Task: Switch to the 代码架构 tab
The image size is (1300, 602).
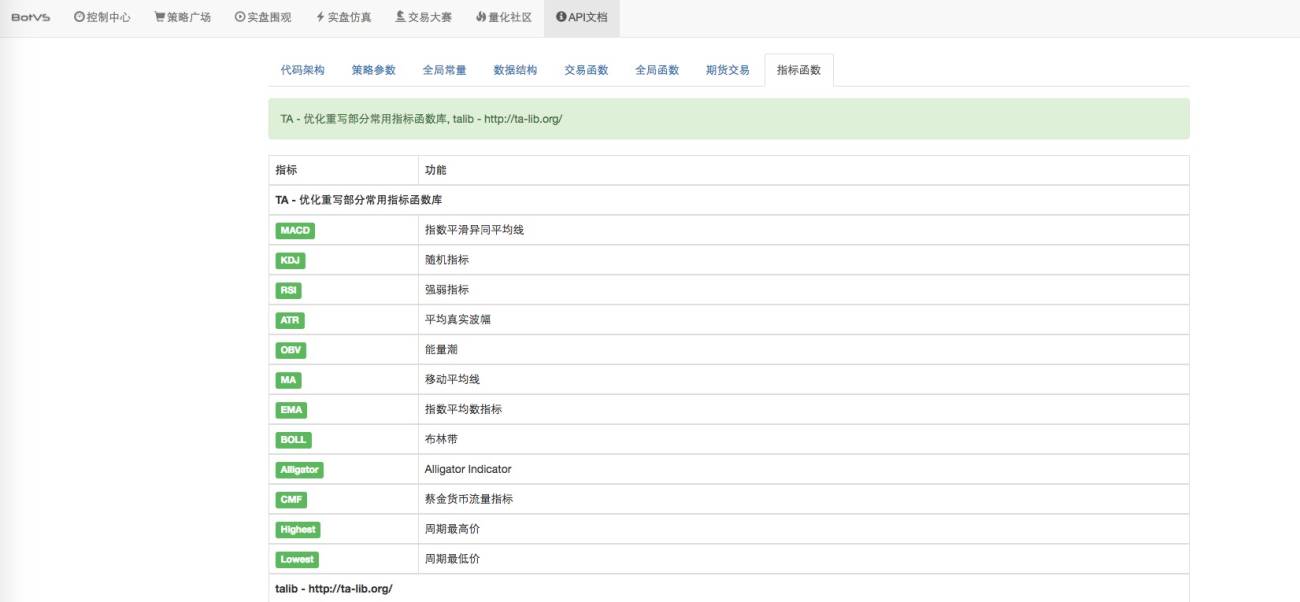Action: tap(303, 70)
